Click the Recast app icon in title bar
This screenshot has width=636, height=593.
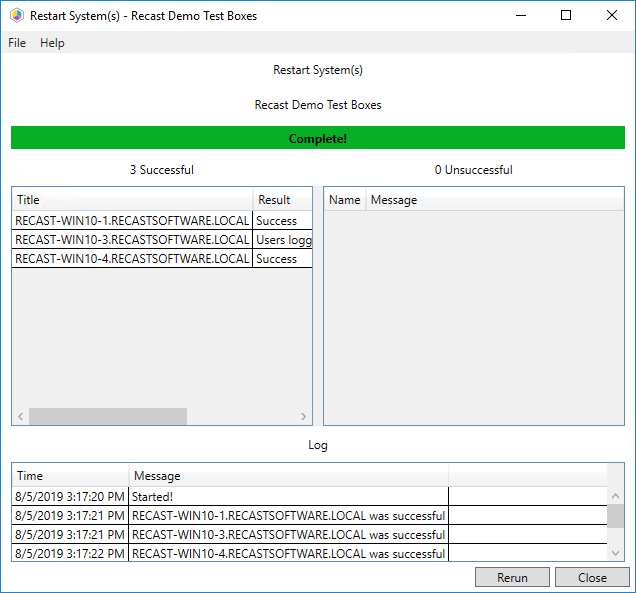pos(17,16)
